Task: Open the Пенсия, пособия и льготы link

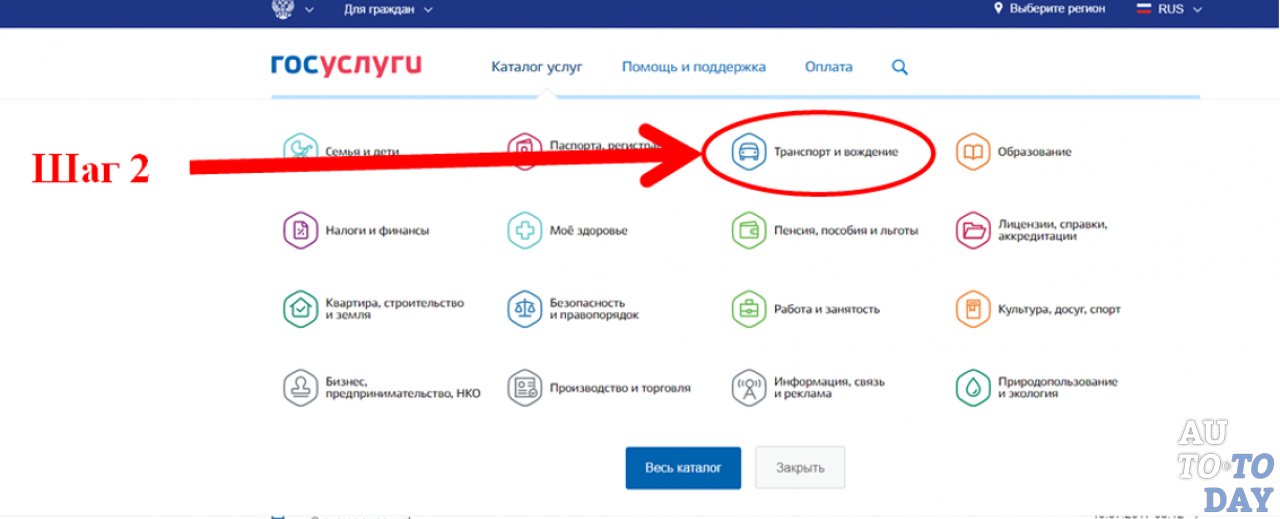Action: tap(846, 230)
